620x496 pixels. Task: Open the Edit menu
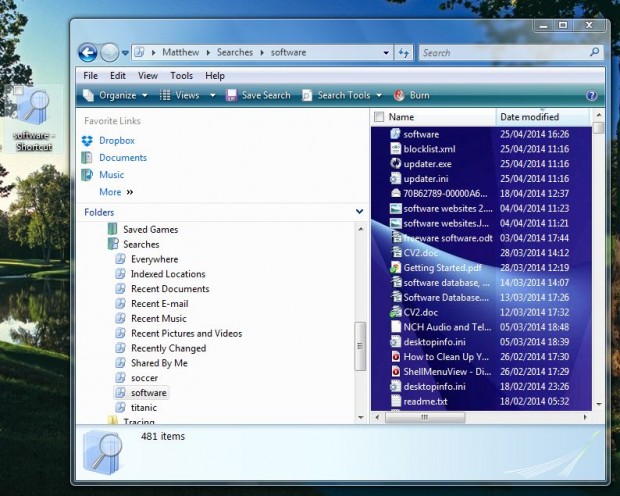(118, 76)
